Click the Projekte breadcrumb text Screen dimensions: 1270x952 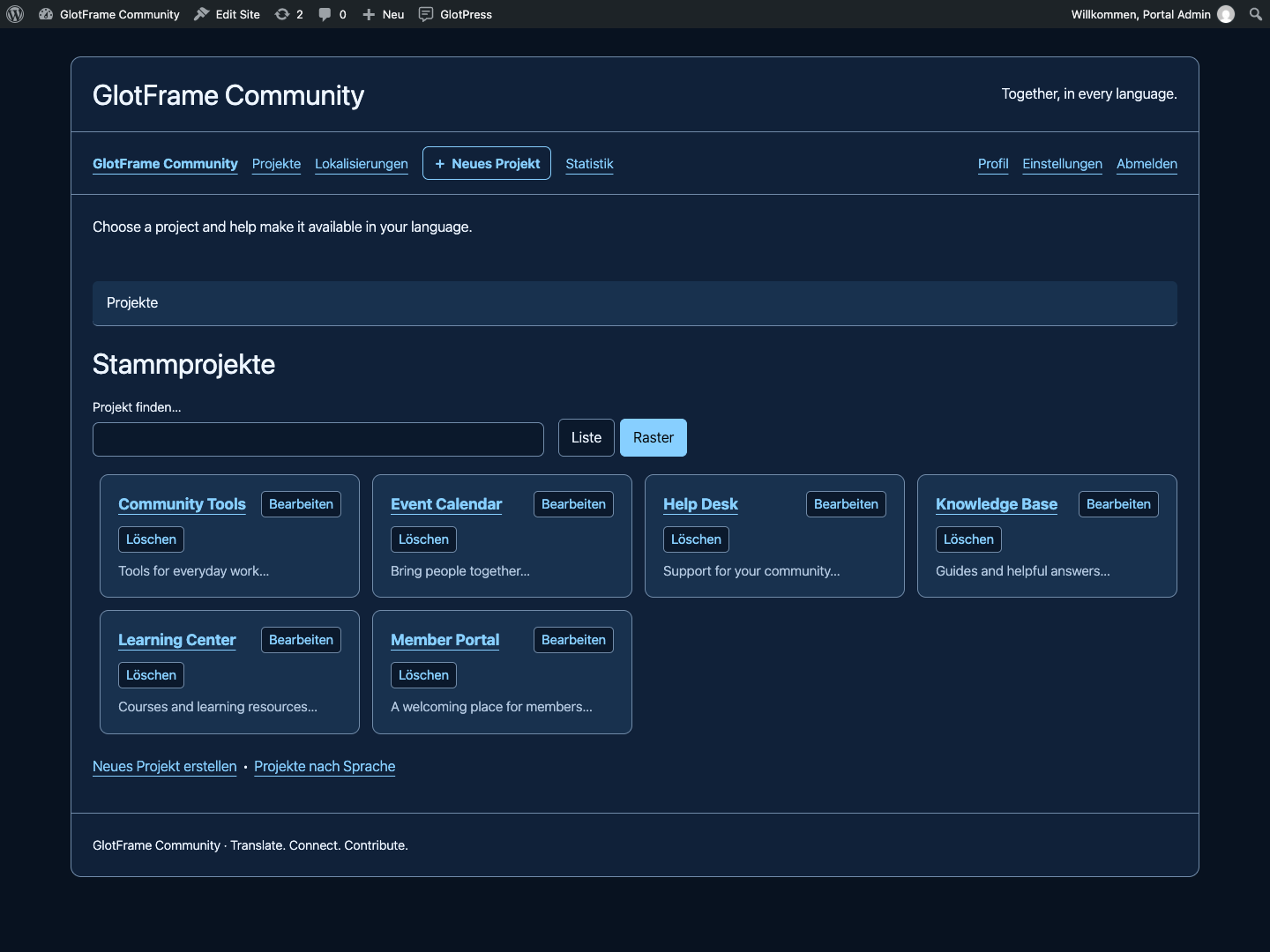132,302
